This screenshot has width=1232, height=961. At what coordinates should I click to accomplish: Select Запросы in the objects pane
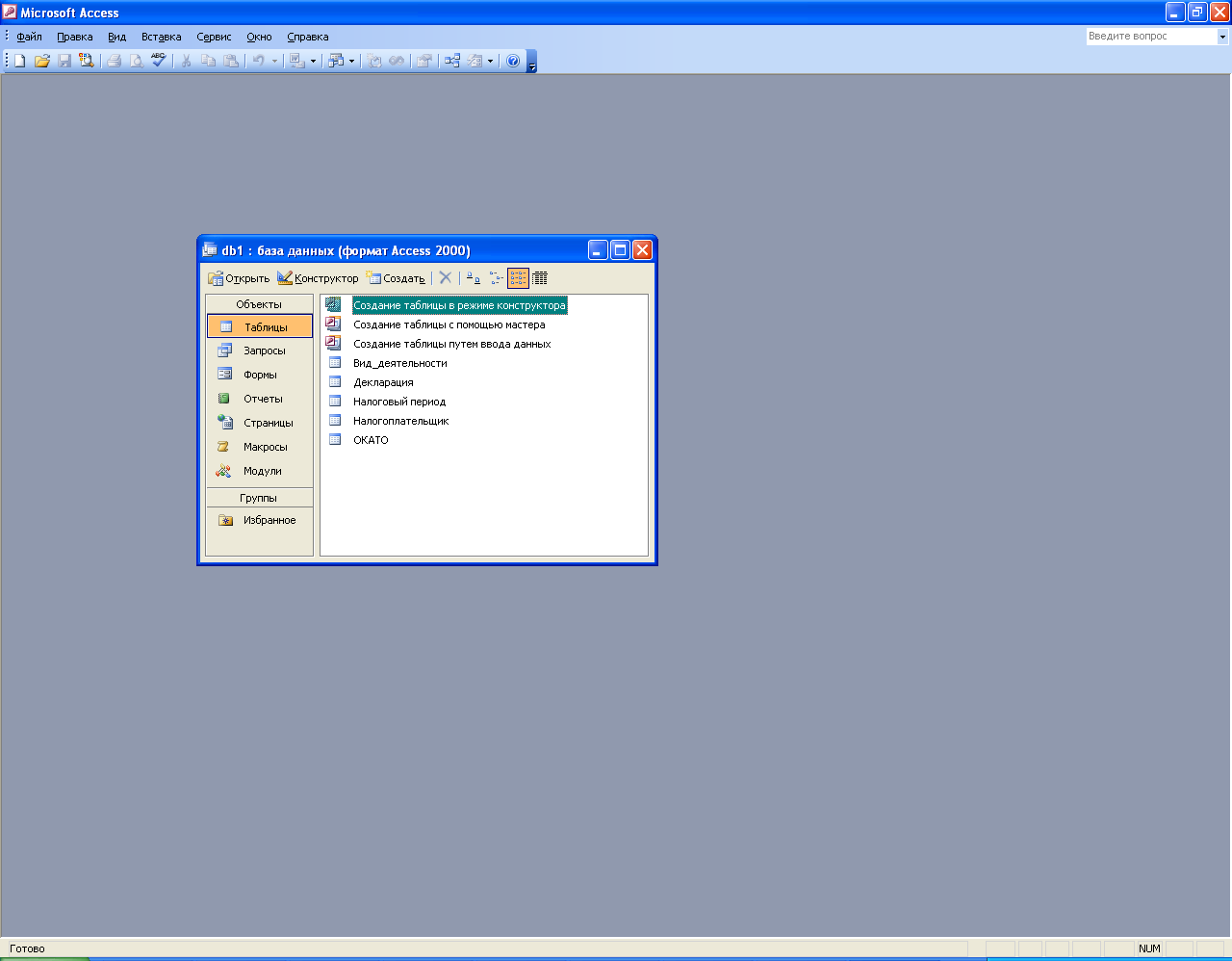(x=260, y=351)
